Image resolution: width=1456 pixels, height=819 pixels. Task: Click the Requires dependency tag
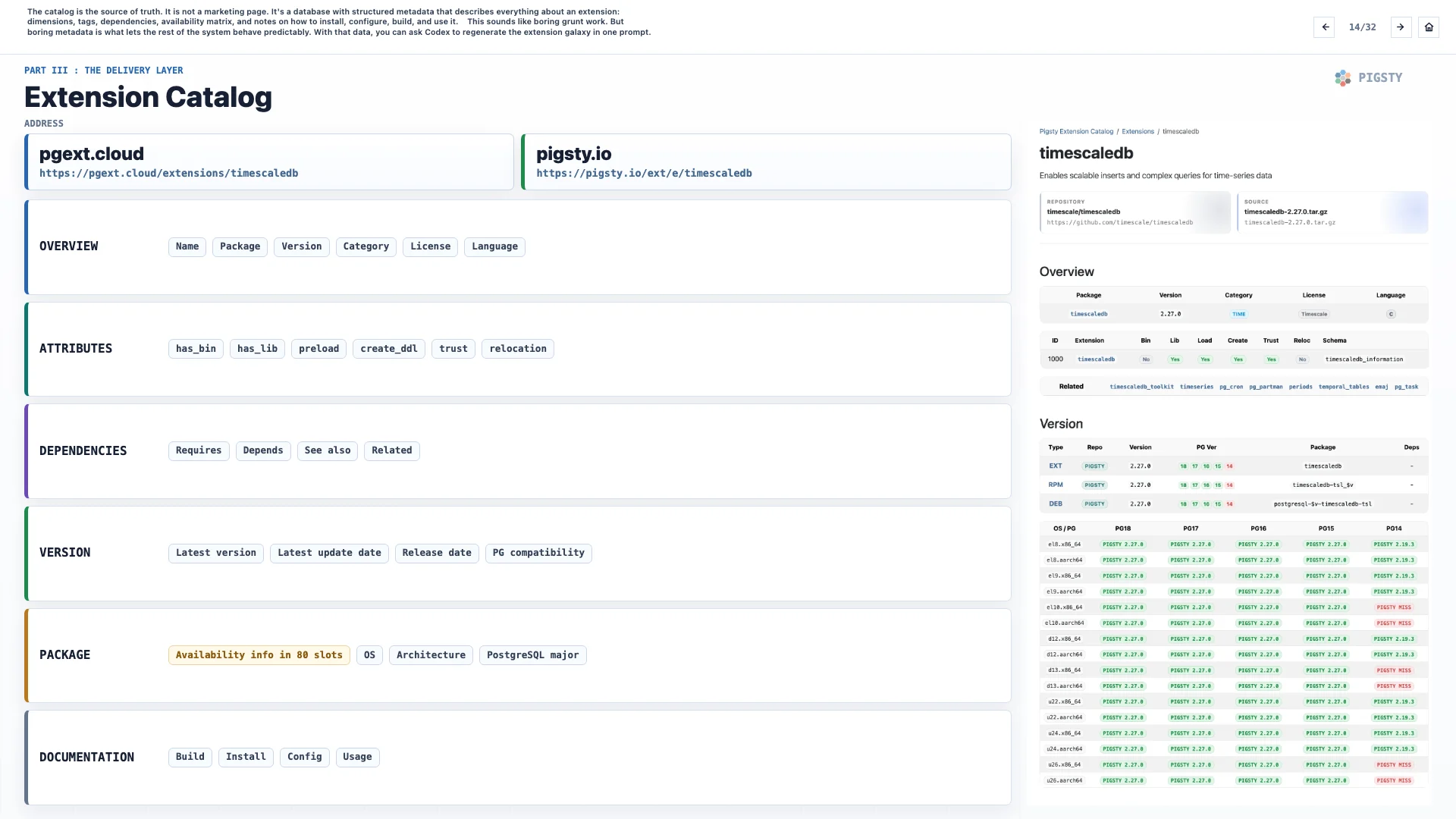(199, 450)
